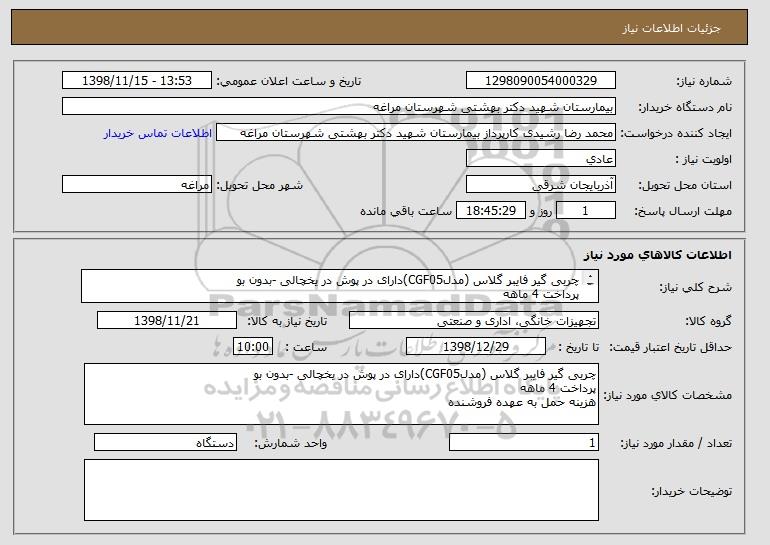Click the حداقل تاریخ اعتبار قیمت label
770x545 pixels.
[670, 347]
